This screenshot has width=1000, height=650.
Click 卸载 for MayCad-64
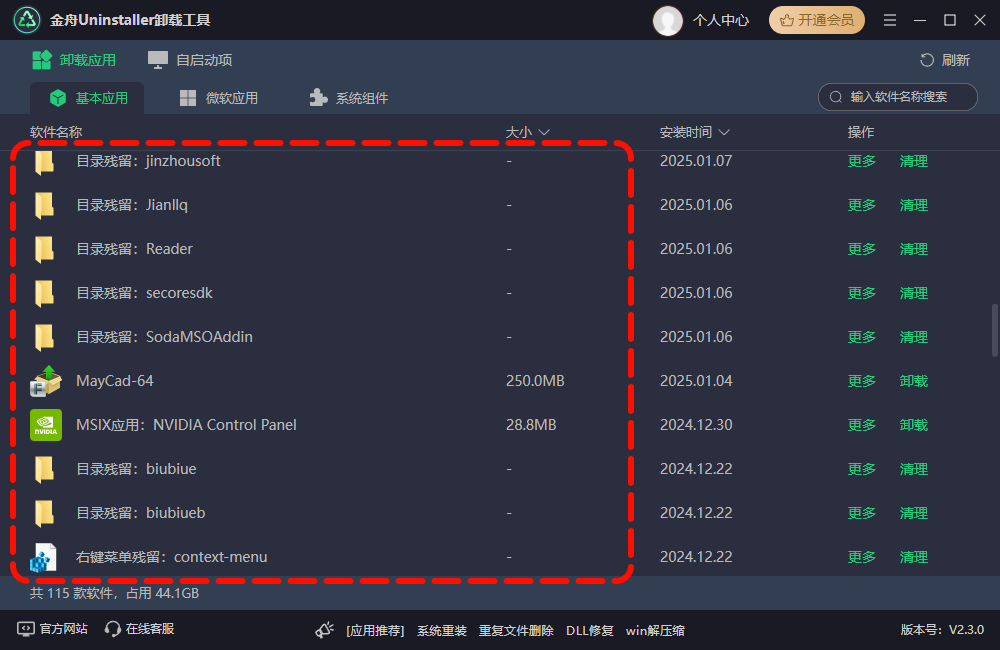point(914,381)
